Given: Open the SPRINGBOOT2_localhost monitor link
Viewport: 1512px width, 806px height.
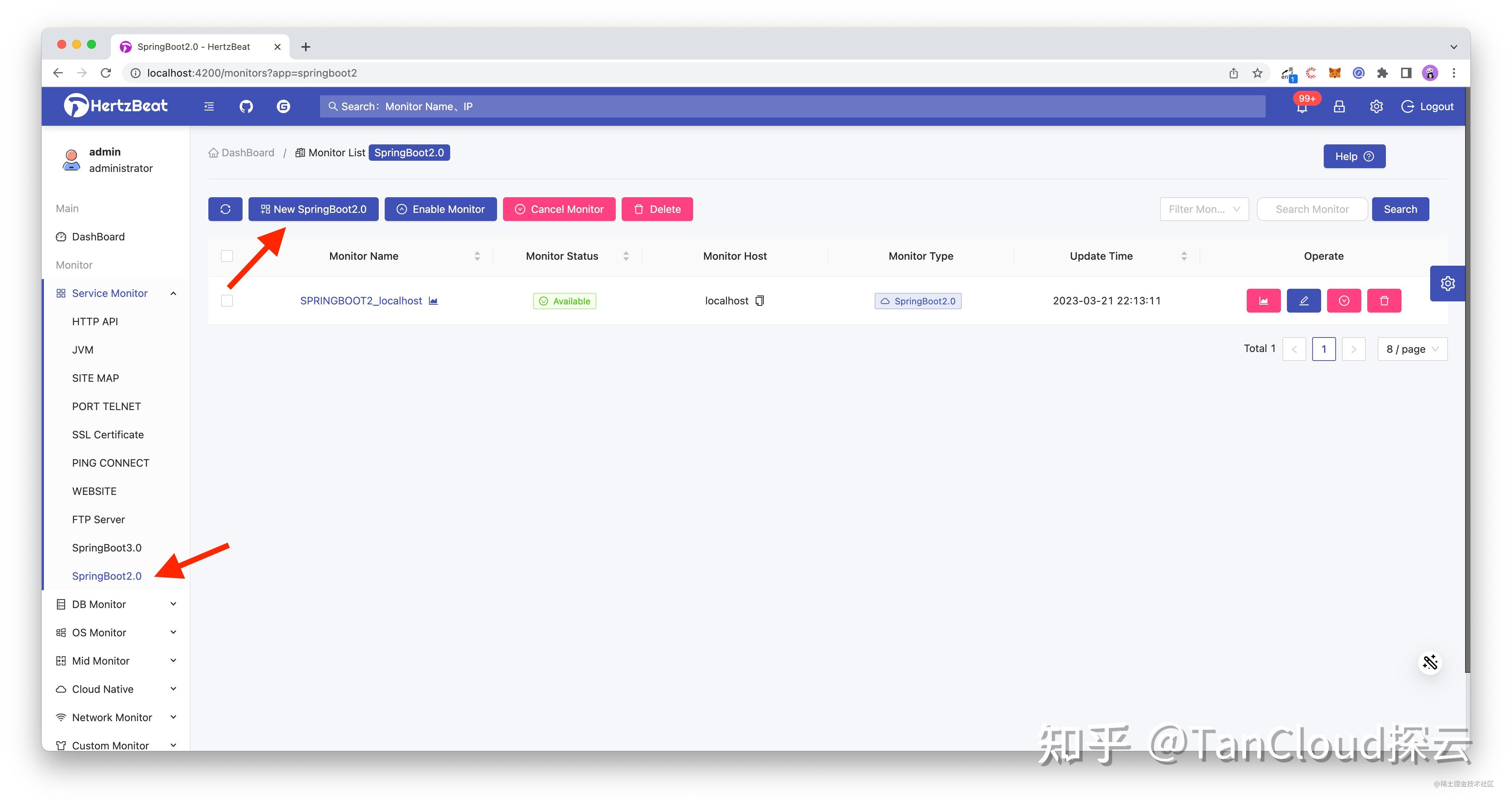Looking at the screenshot, I should point(362,301).
